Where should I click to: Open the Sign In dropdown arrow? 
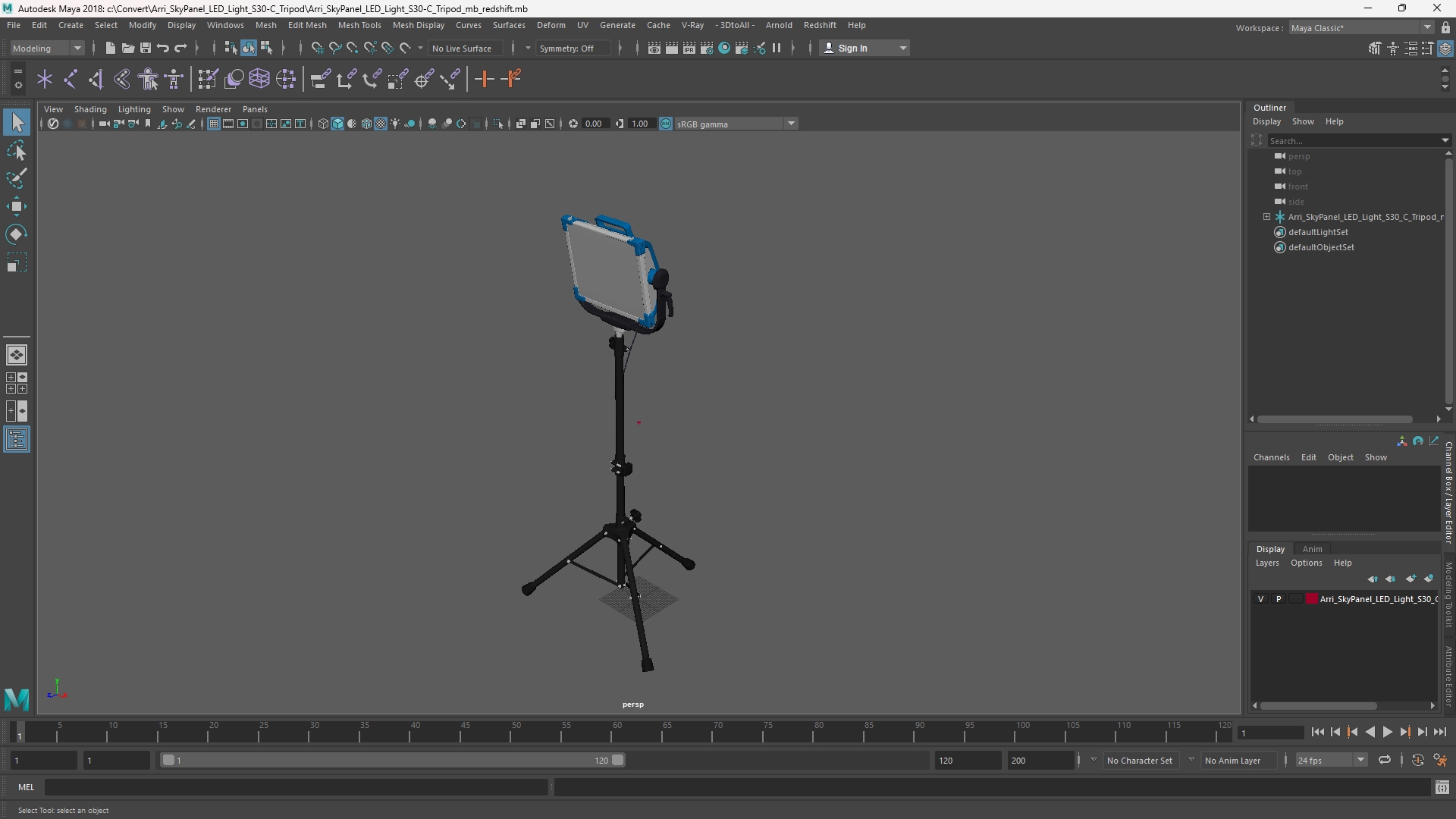(903, 48)
